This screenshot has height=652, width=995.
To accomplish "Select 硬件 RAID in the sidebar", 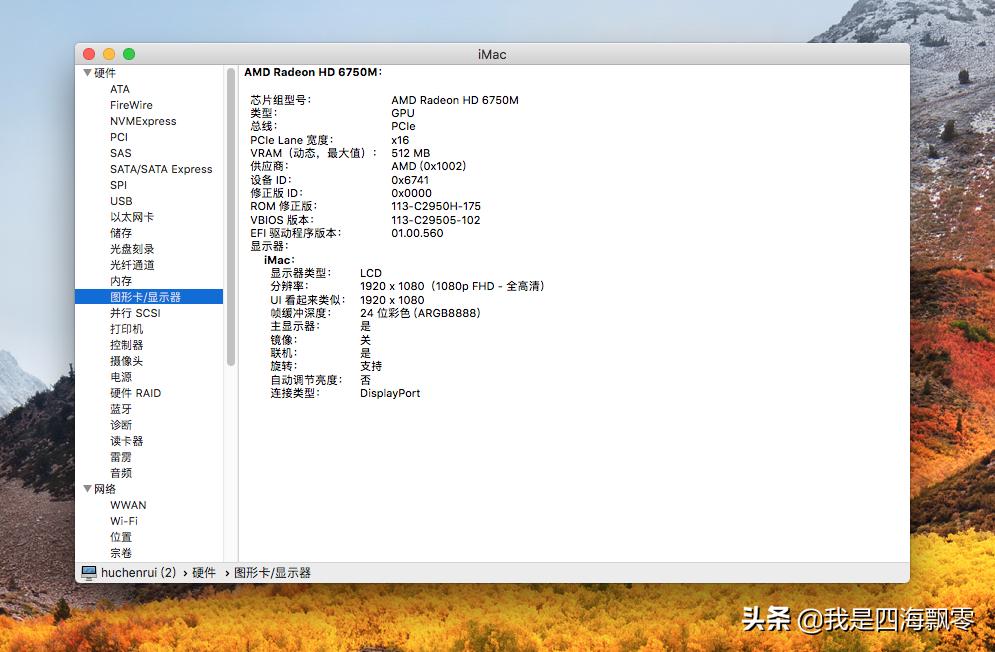I will [134, 393].
